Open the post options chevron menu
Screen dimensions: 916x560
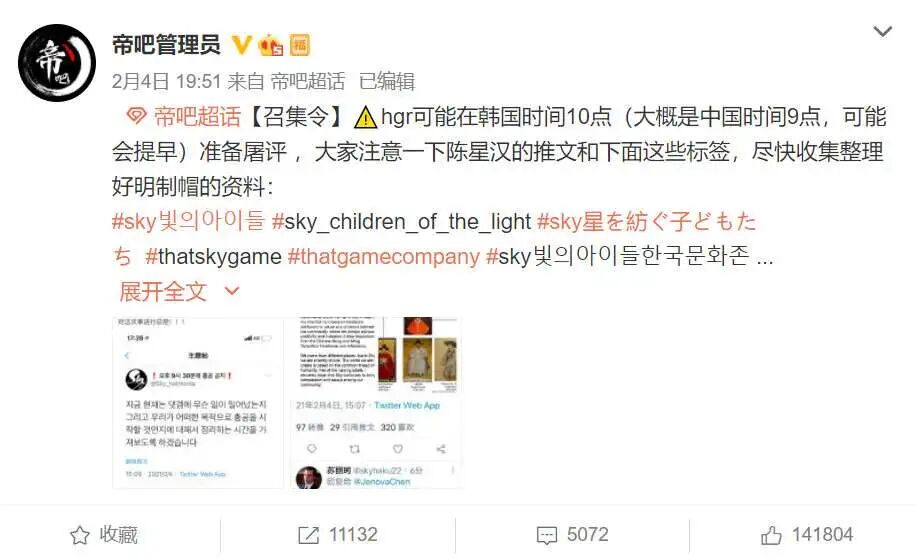coord(882,31)
